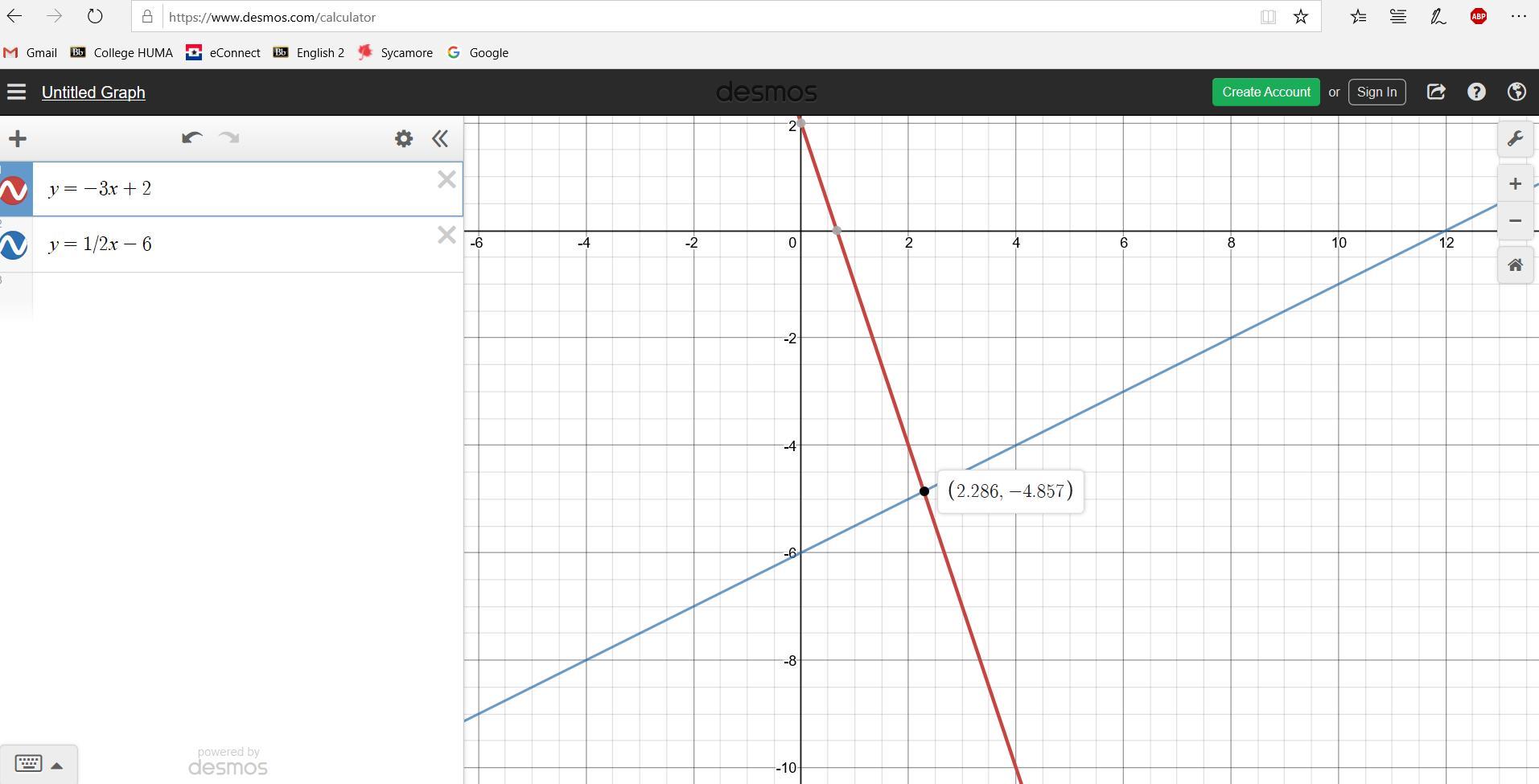Redo the last undone edit
The height and width of the screenshot is (784, 1539).
coord(229,138)
